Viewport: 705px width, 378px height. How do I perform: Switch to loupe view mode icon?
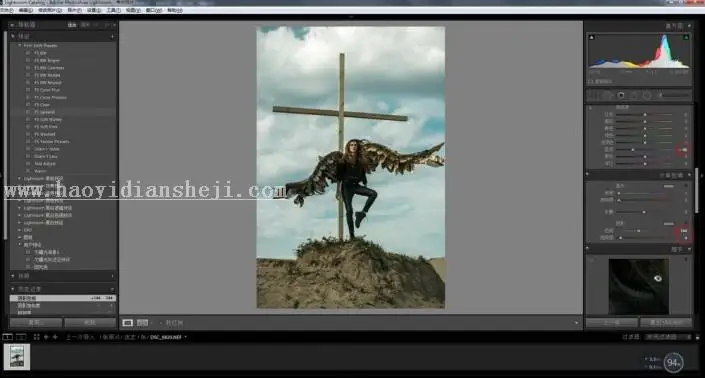click(x=128, y=323)
